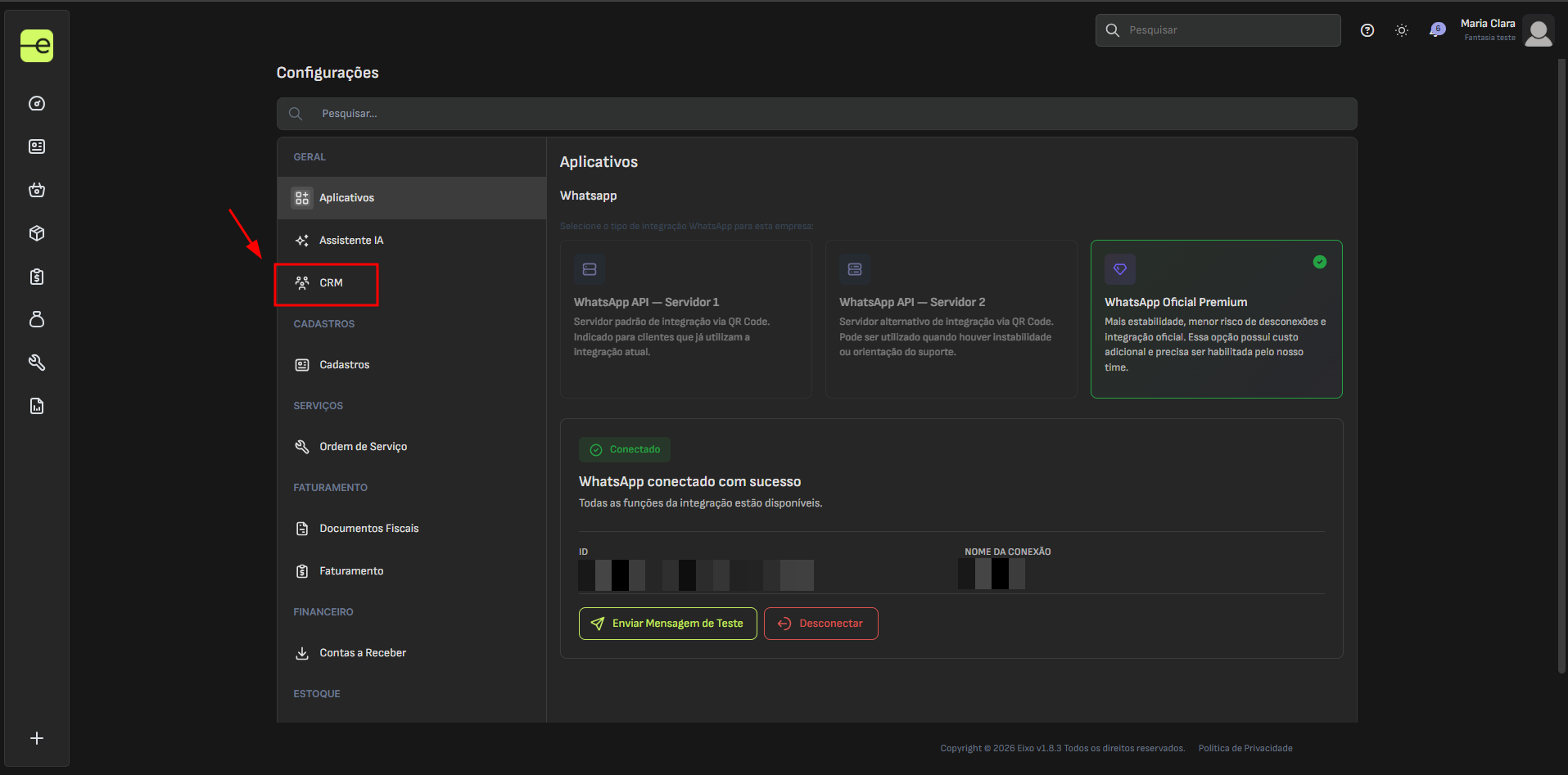Click the Copyright 2026 Eixo footer text
1568x775 pixels.
point(1063,748)
